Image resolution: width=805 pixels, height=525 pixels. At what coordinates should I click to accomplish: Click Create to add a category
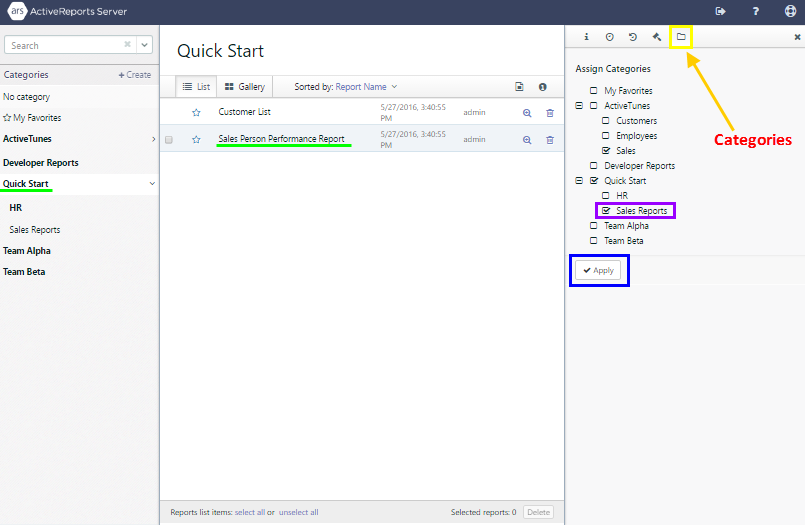coord(135,74)
